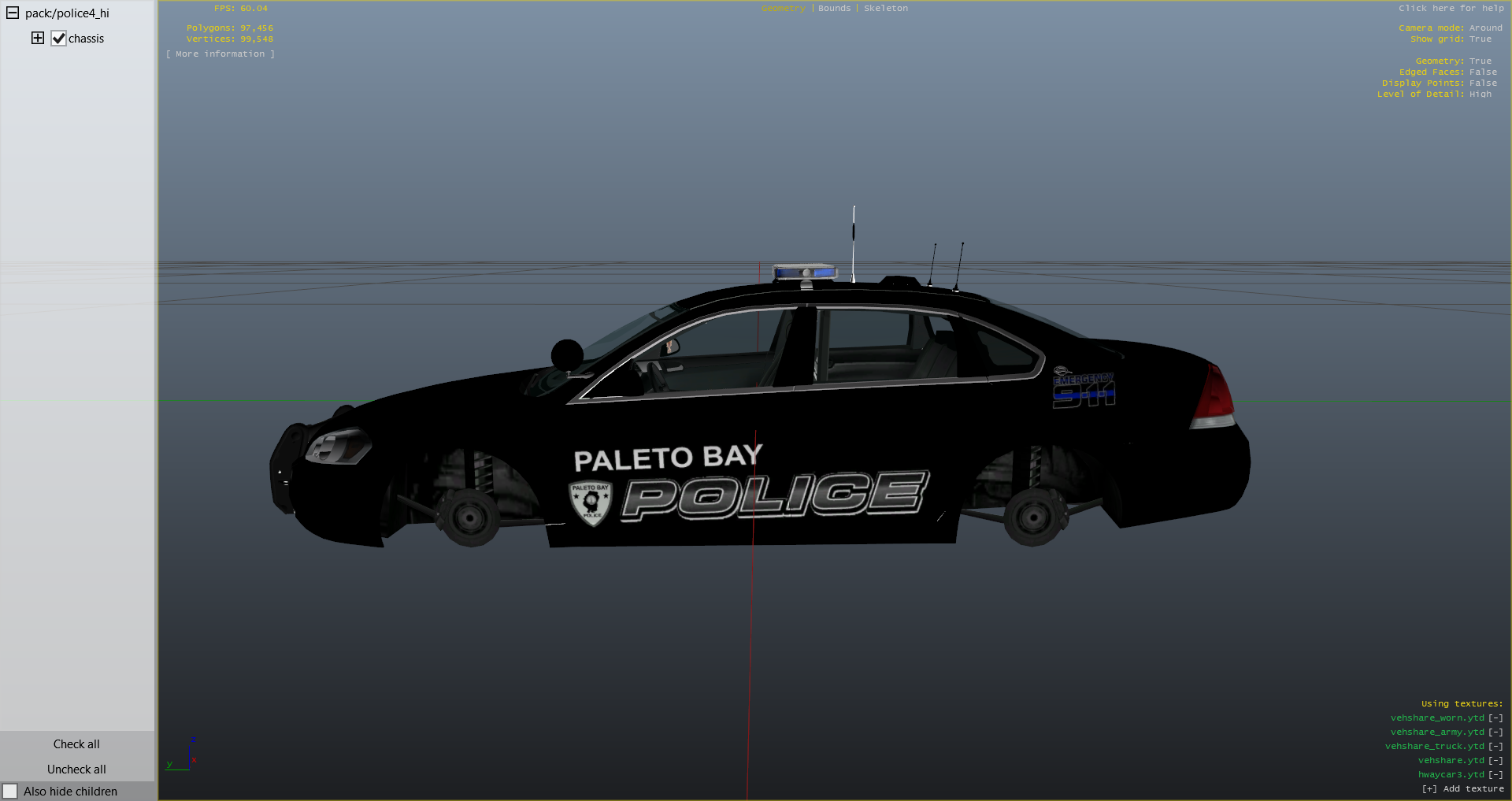The height and width of the screenshot is (801, 1512).
Task: Collapse the pack:/police4_hi tree root
Action: click(x=13, y=13)
